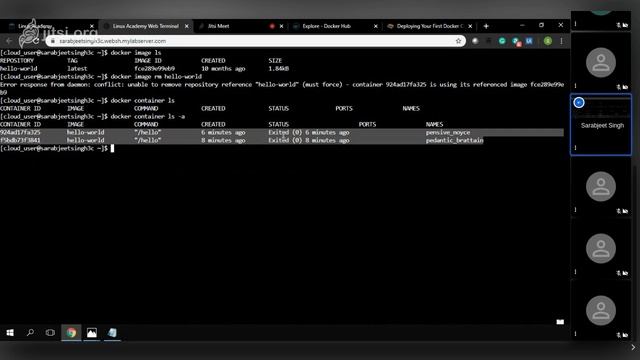Click the container name pedantic_brattain
640x360 pixels.
pos(454,140)
